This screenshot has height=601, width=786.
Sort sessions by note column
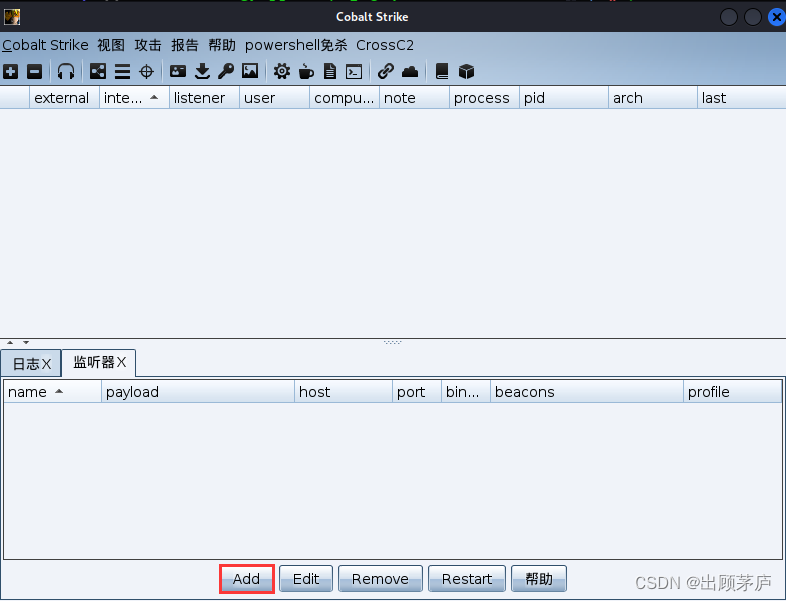[x=415, y=98]
